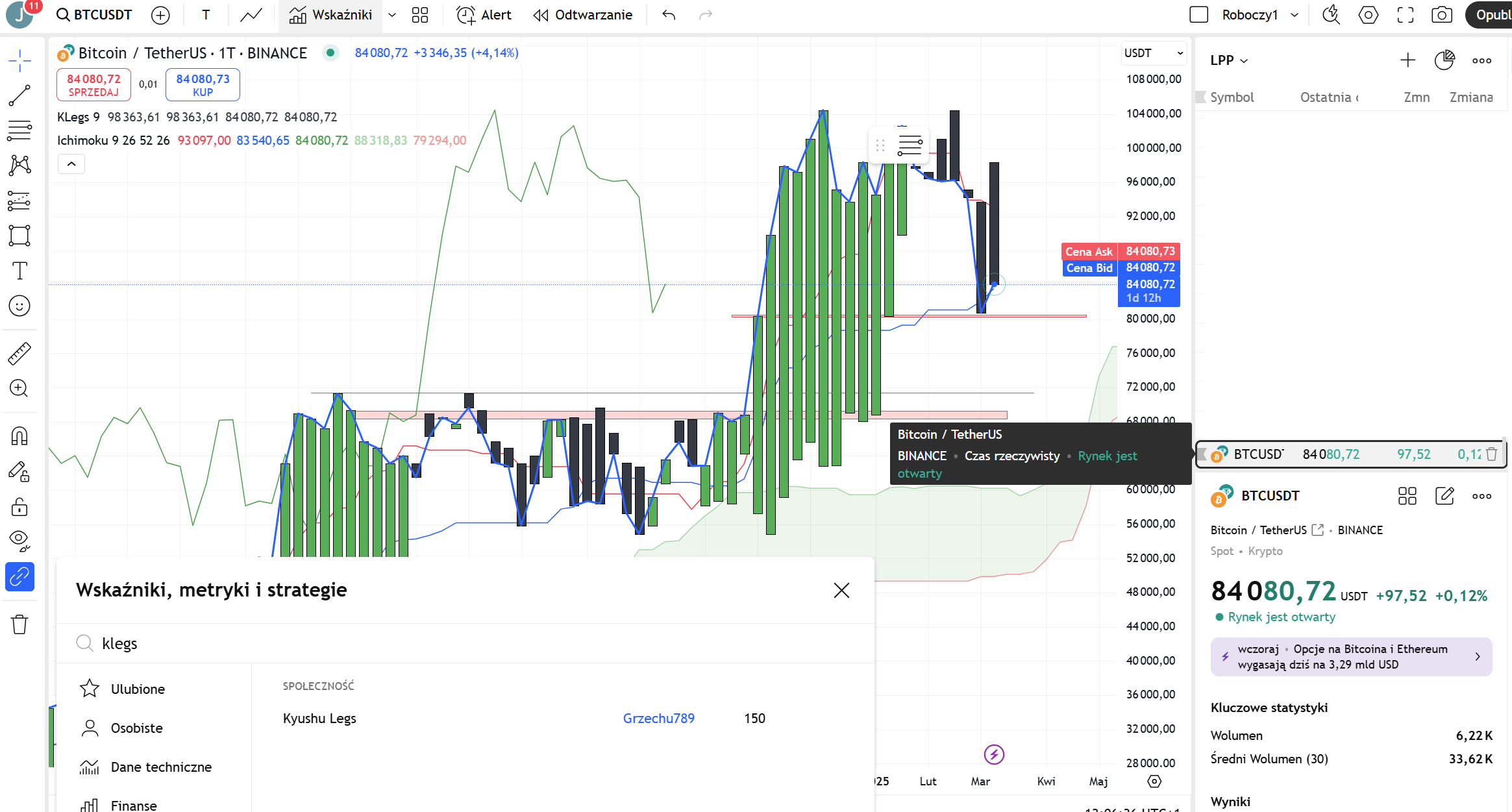Viewport: 1512px width, 812px height.
Task: Open indicator templates grid icon
Action: [x=420, y=15]
